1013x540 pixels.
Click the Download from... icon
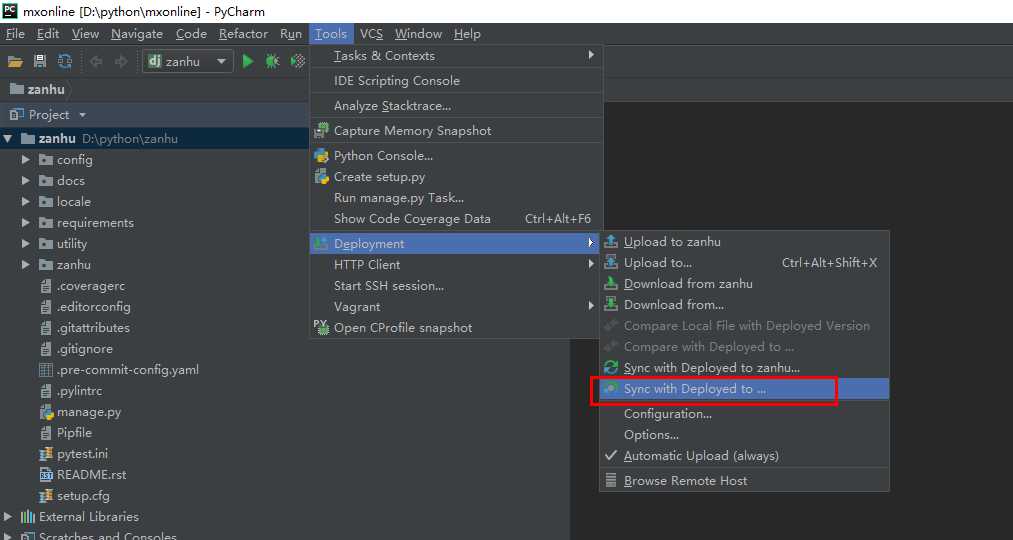click(611, 304)
